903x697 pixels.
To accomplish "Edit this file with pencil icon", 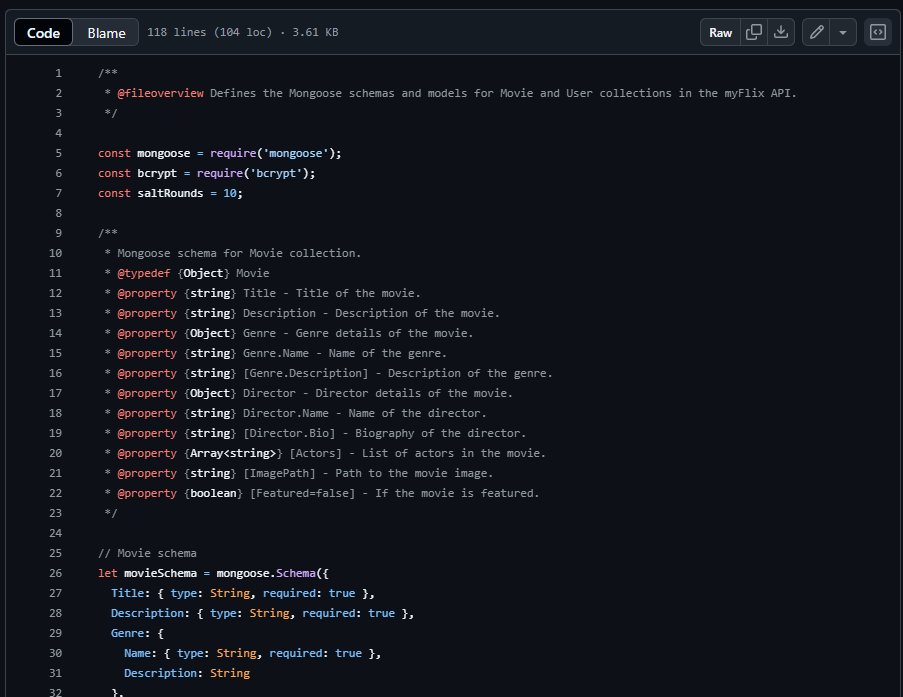I will point(816,32).
